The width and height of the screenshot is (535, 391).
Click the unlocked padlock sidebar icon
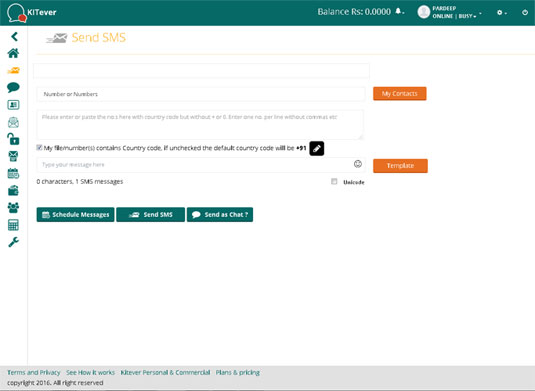click(13, 139)
